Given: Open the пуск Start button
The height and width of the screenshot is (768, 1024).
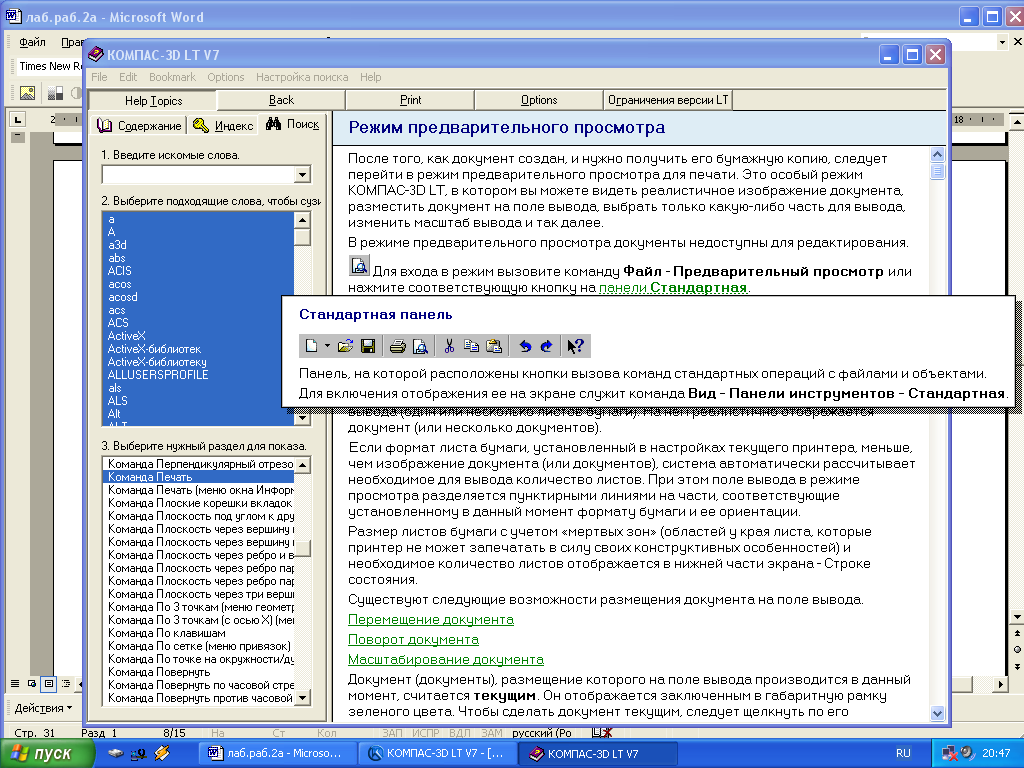Looking at the screenshot, I should point(47,754).
